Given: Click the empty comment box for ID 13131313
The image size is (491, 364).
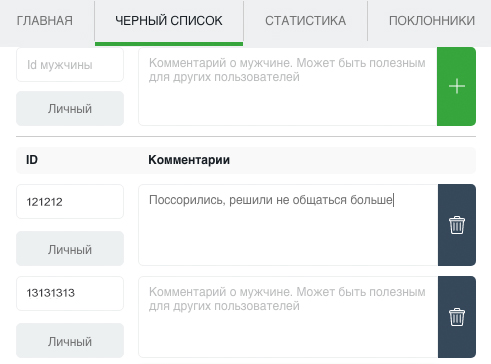Looking at the screenshot, I should pos(288,317).
